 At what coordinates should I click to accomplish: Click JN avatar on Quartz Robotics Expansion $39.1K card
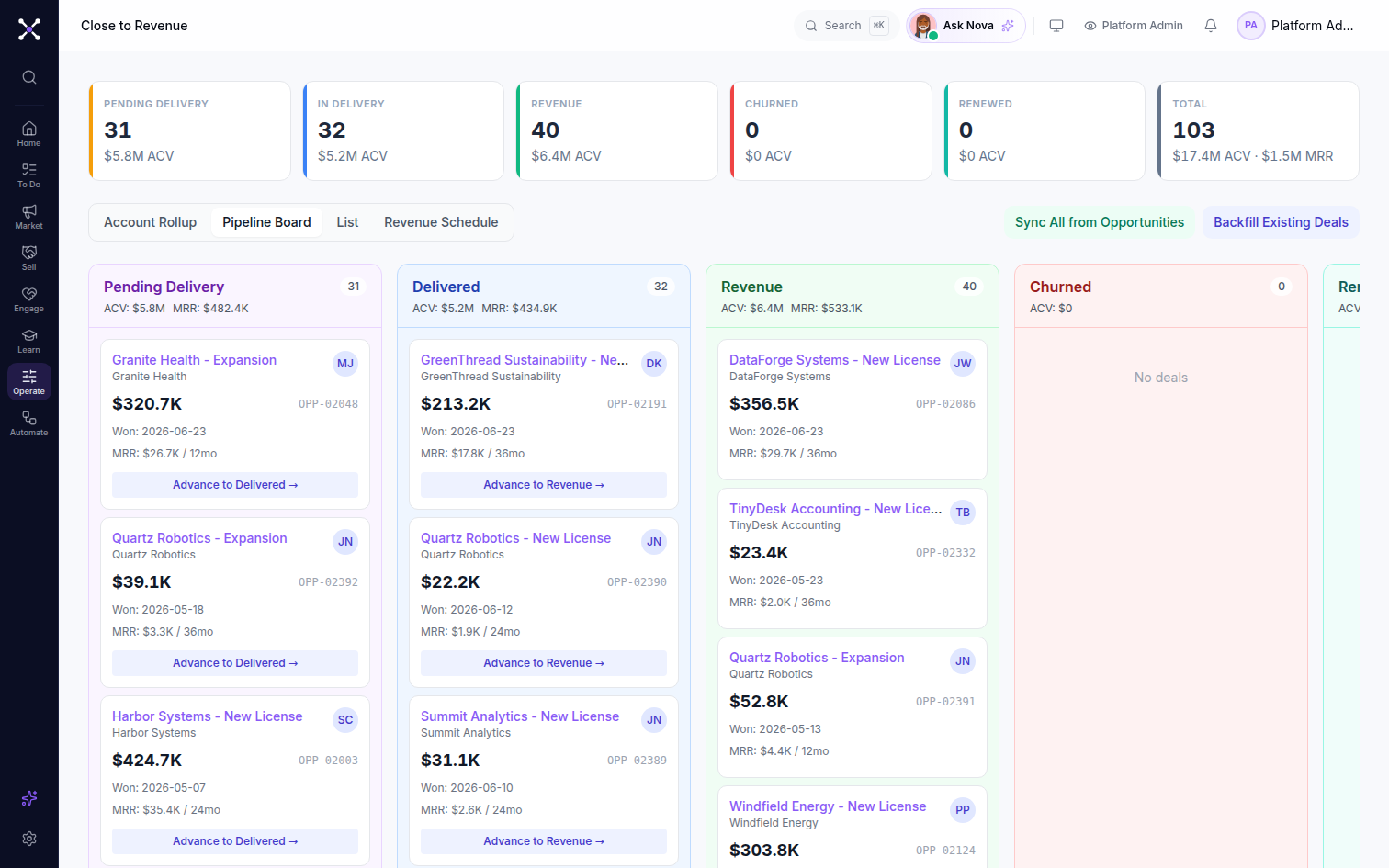345,542
